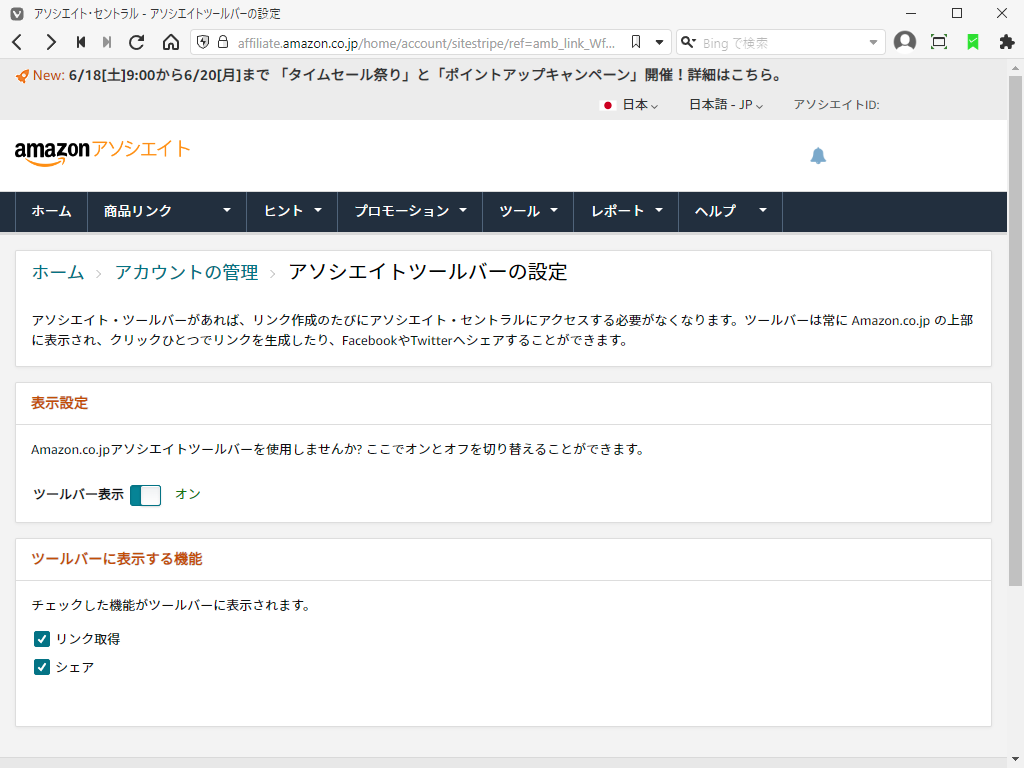This screenshot has height=768, width=1024.
Task: Open address bar history dropdown
Action: (660, 42)
